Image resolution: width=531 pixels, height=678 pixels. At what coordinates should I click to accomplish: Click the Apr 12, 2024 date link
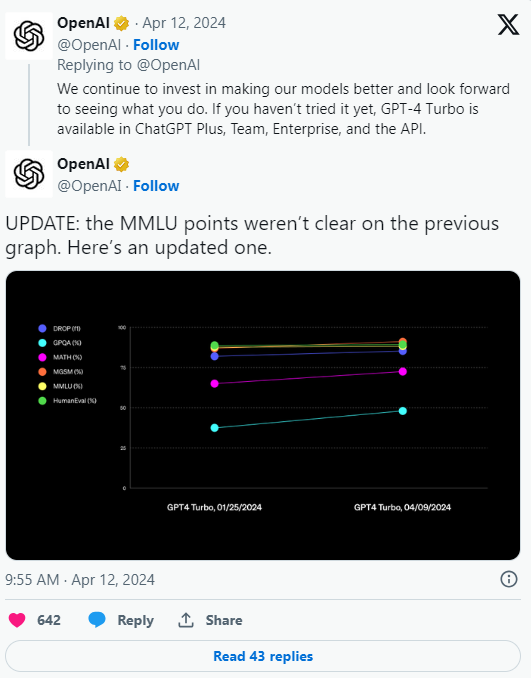point(184,23)
